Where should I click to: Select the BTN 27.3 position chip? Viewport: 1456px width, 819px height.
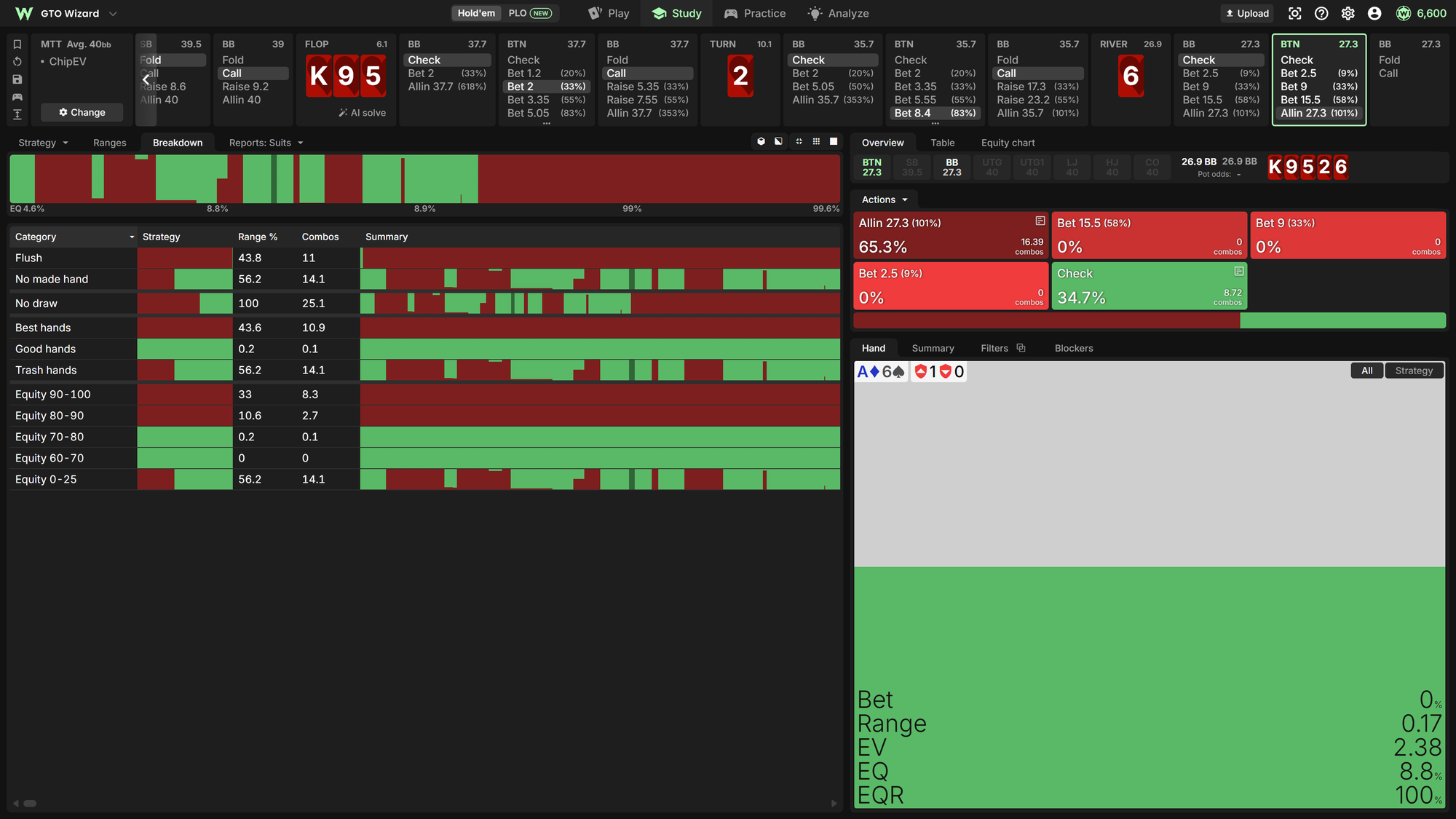(872, 167)
